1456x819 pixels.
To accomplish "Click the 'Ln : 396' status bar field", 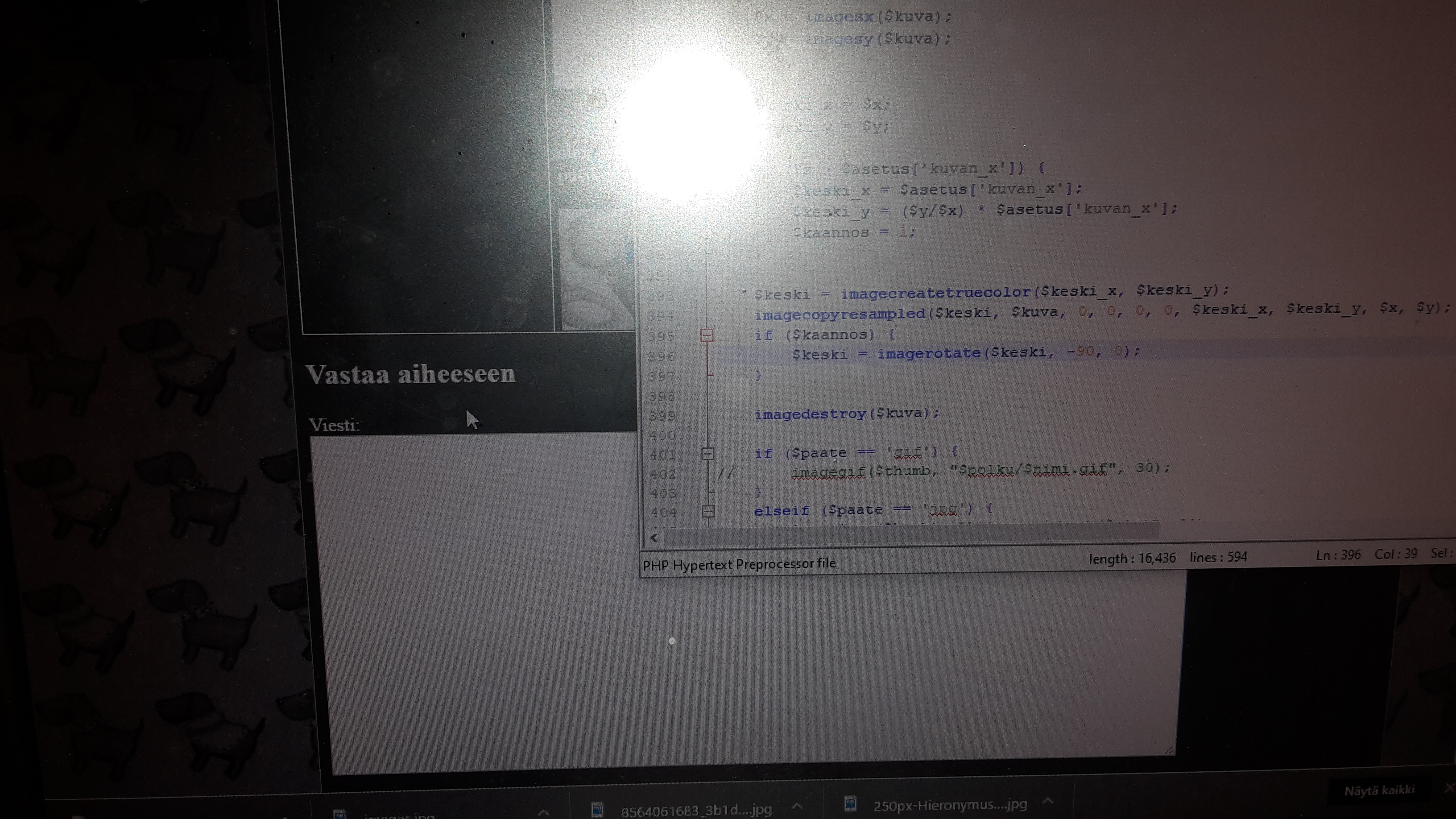I will 1338,554.
